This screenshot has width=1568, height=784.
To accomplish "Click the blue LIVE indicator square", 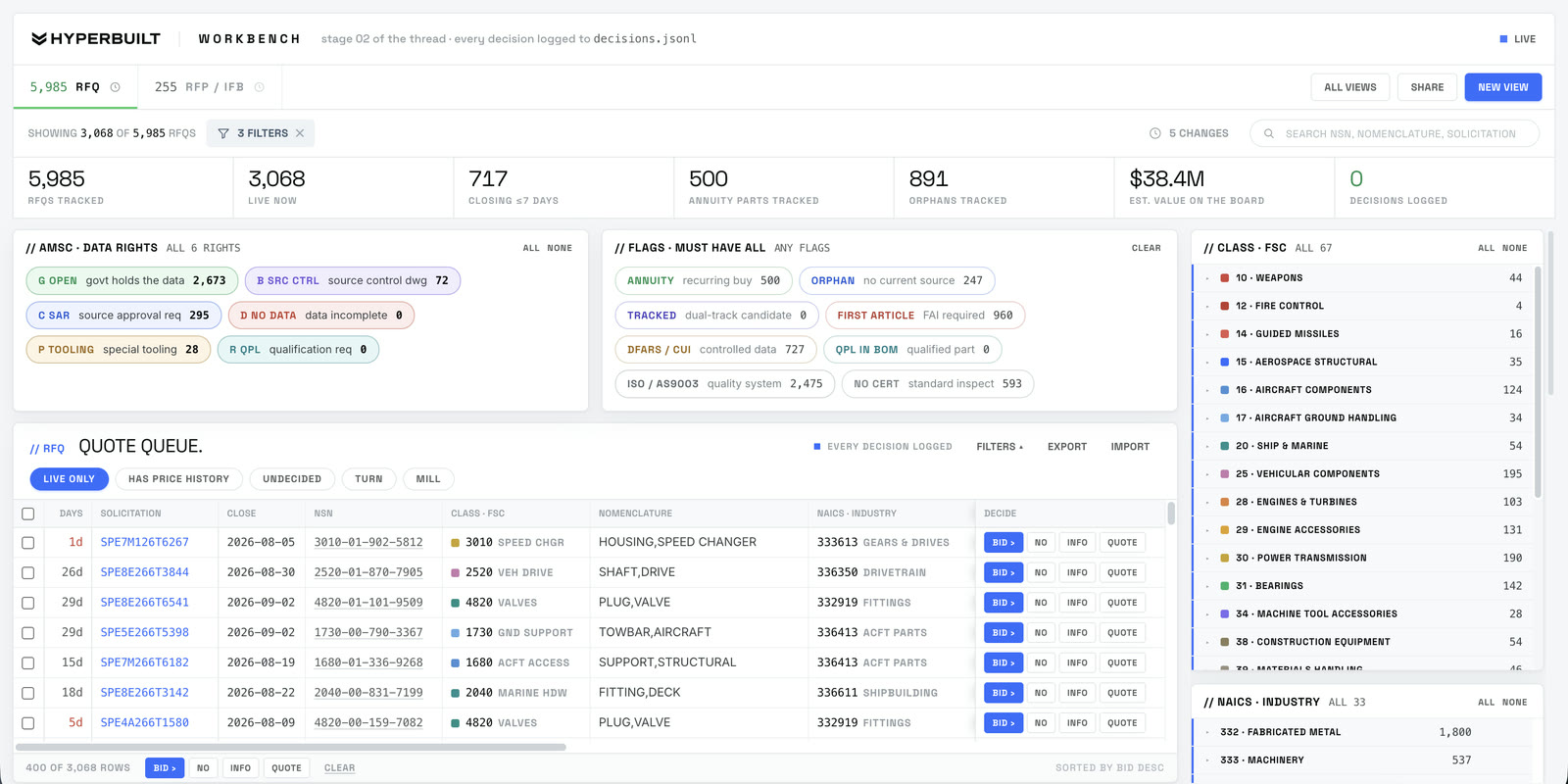I will pyautogui.click(x=1503, y=39).
